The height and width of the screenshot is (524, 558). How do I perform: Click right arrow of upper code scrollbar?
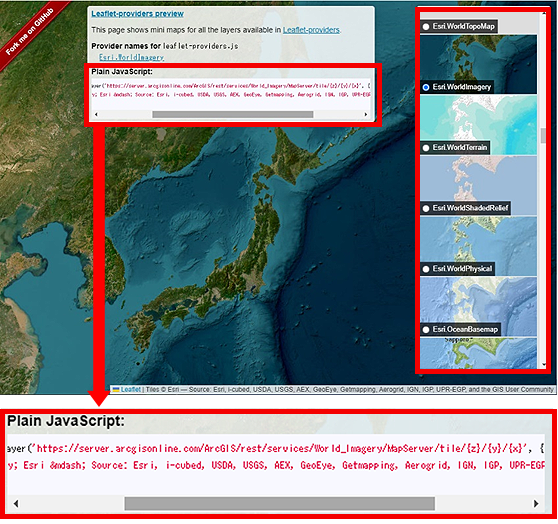coord(365,114)
